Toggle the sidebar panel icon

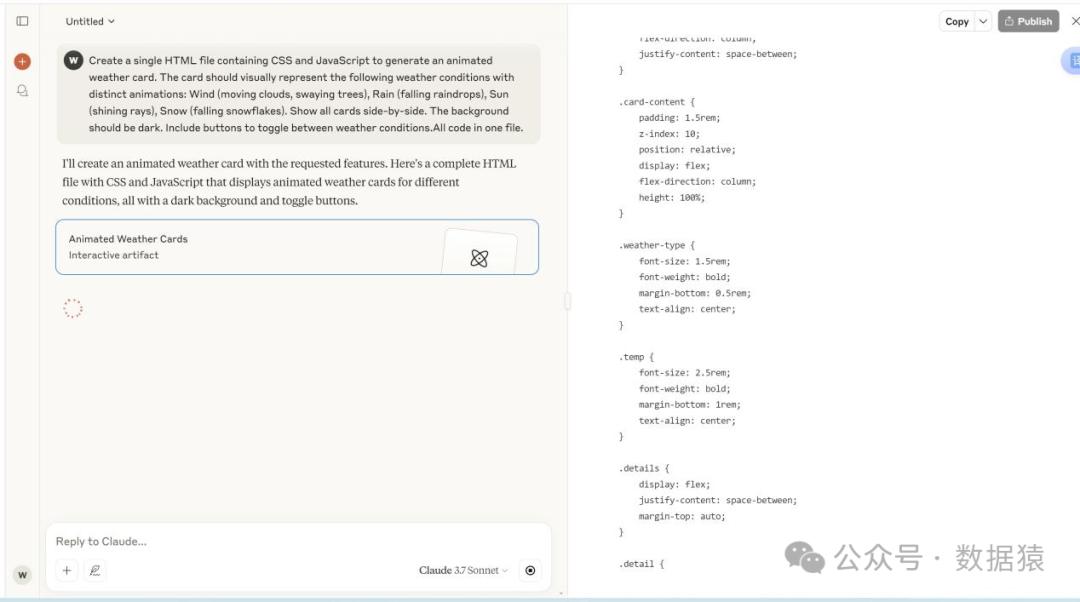[22, 21]
